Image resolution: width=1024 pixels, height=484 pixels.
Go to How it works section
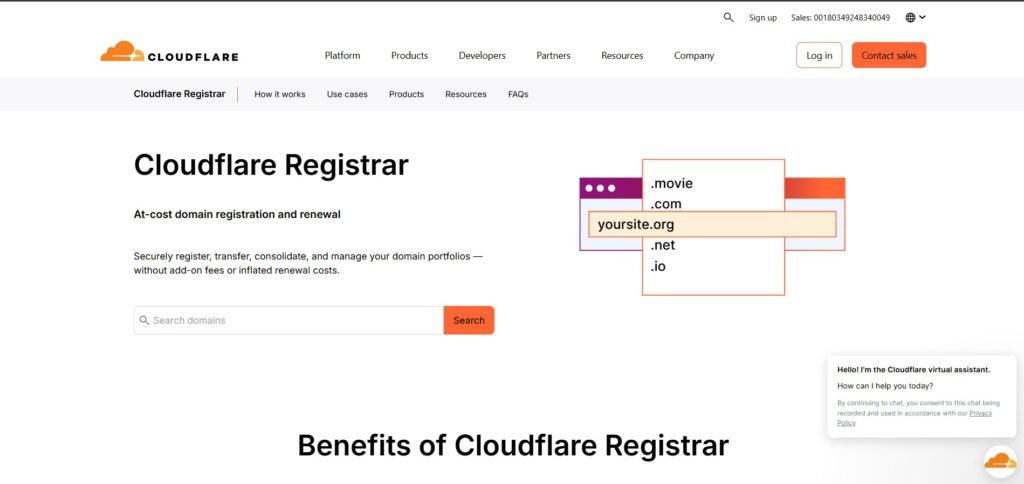pos(280,94)
